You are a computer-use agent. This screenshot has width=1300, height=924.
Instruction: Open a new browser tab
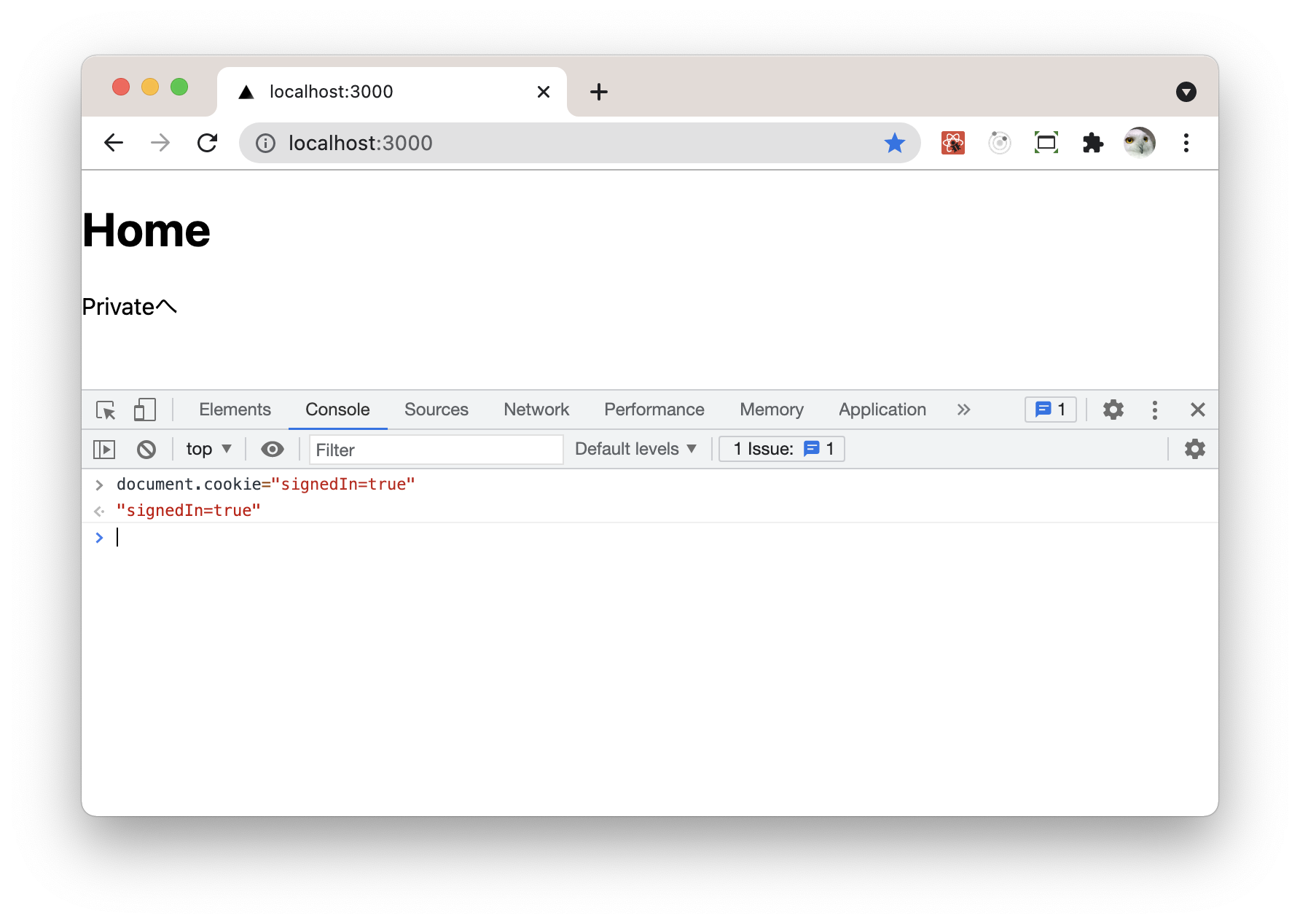[599, 92]
